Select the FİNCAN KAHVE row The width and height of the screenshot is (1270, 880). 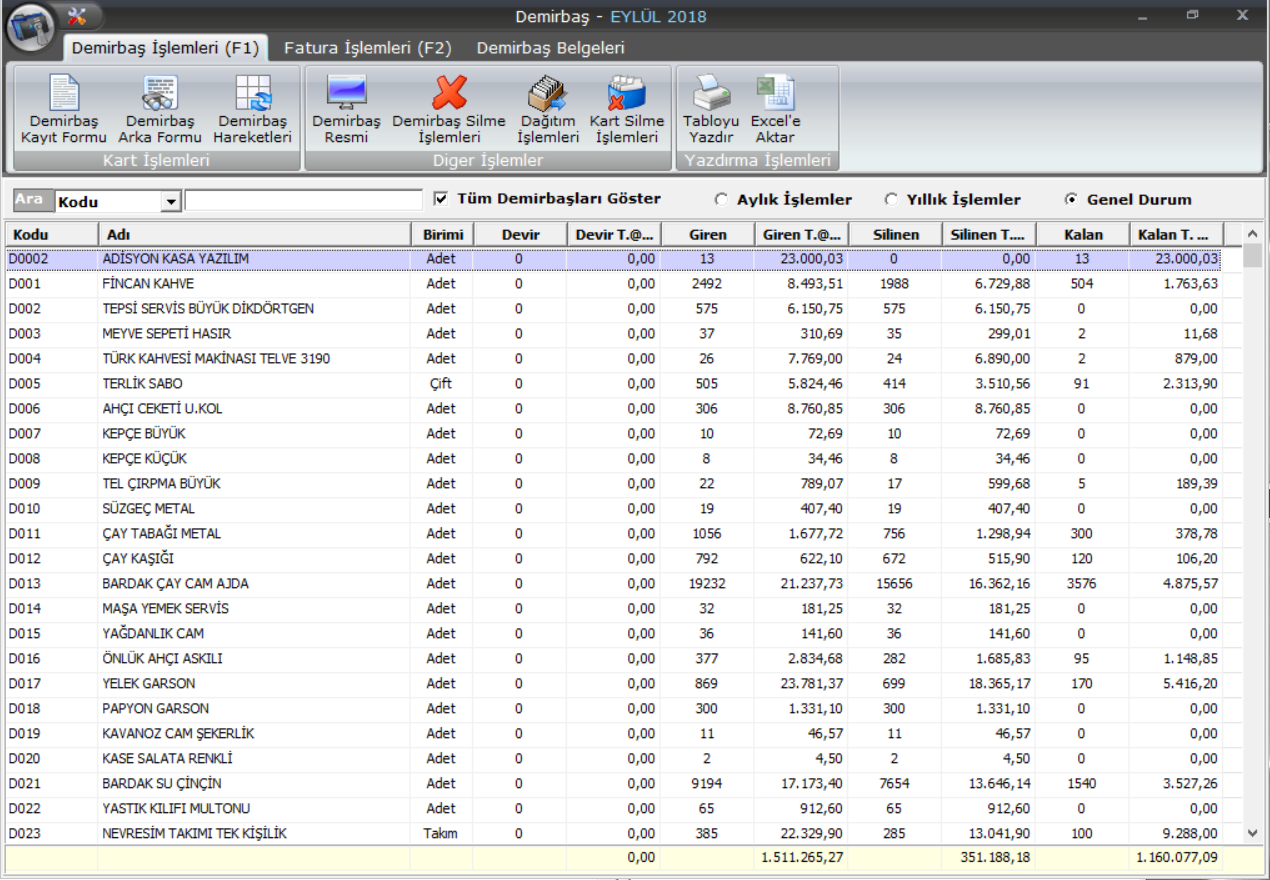click(x=148, y=284)
